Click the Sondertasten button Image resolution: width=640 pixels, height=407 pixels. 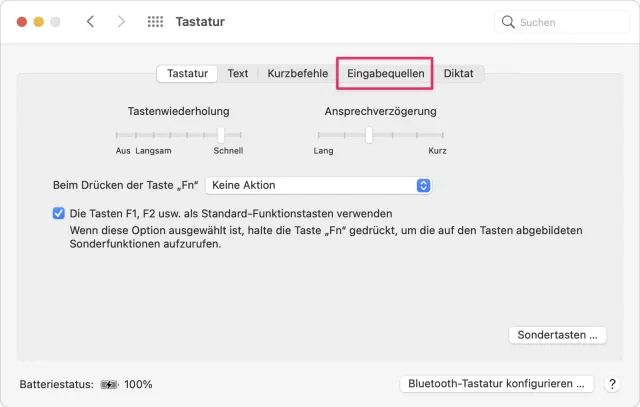tap(558, 335)
